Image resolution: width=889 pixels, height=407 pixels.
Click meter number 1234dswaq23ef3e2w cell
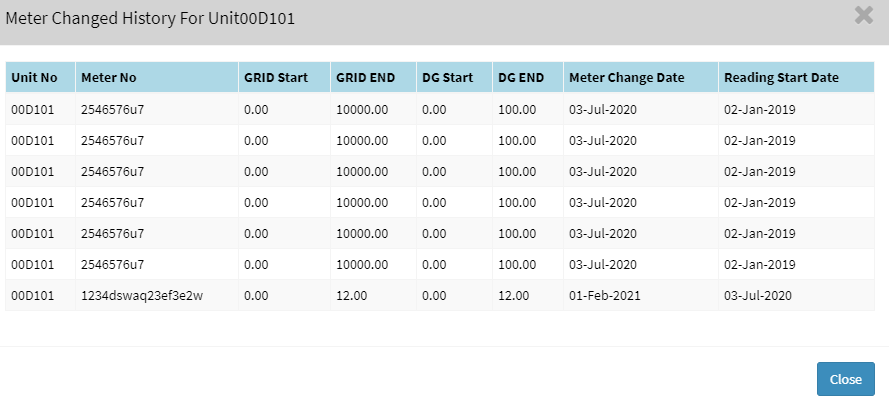[140, 296]
